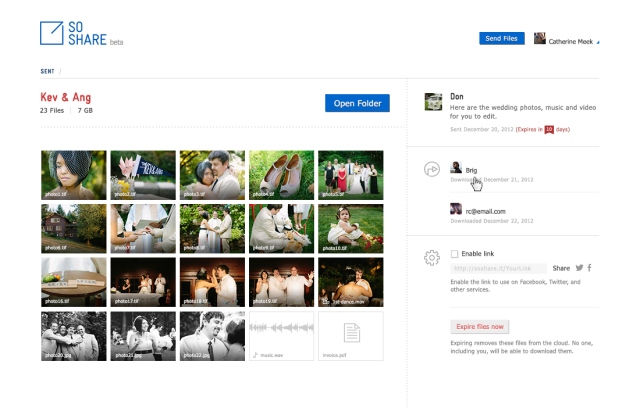Click the forwarded recipients arrow icon

[432, 170]
